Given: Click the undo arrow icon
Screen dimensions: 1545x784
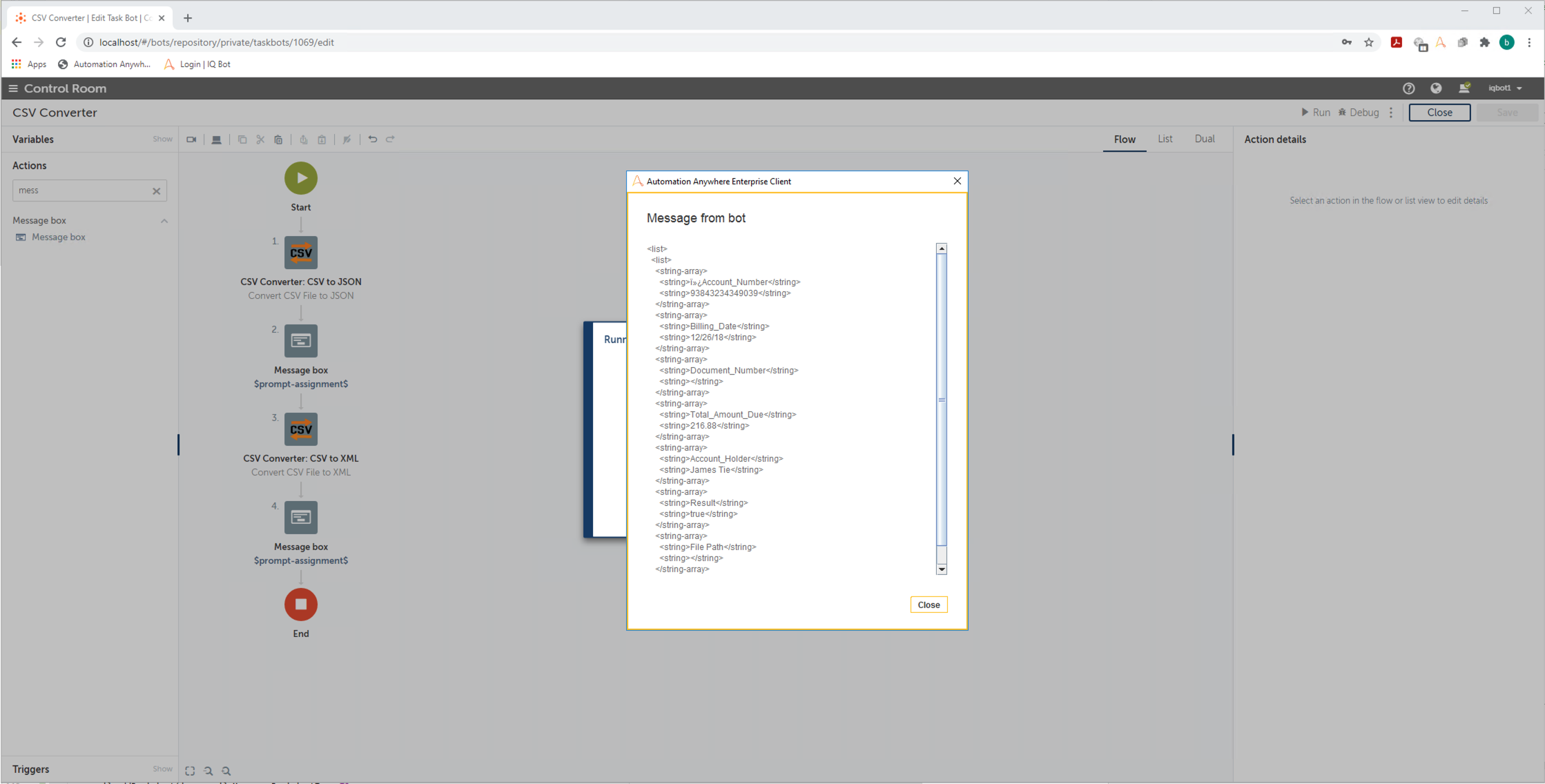Looking at the screenshot, I should coord(373,139).
